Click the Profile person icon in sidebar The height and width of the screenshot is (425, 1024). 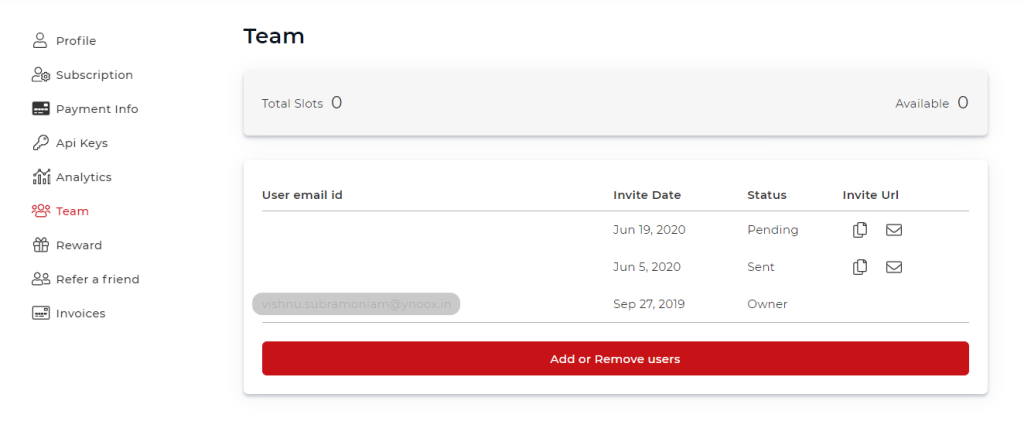click(40, 40)
